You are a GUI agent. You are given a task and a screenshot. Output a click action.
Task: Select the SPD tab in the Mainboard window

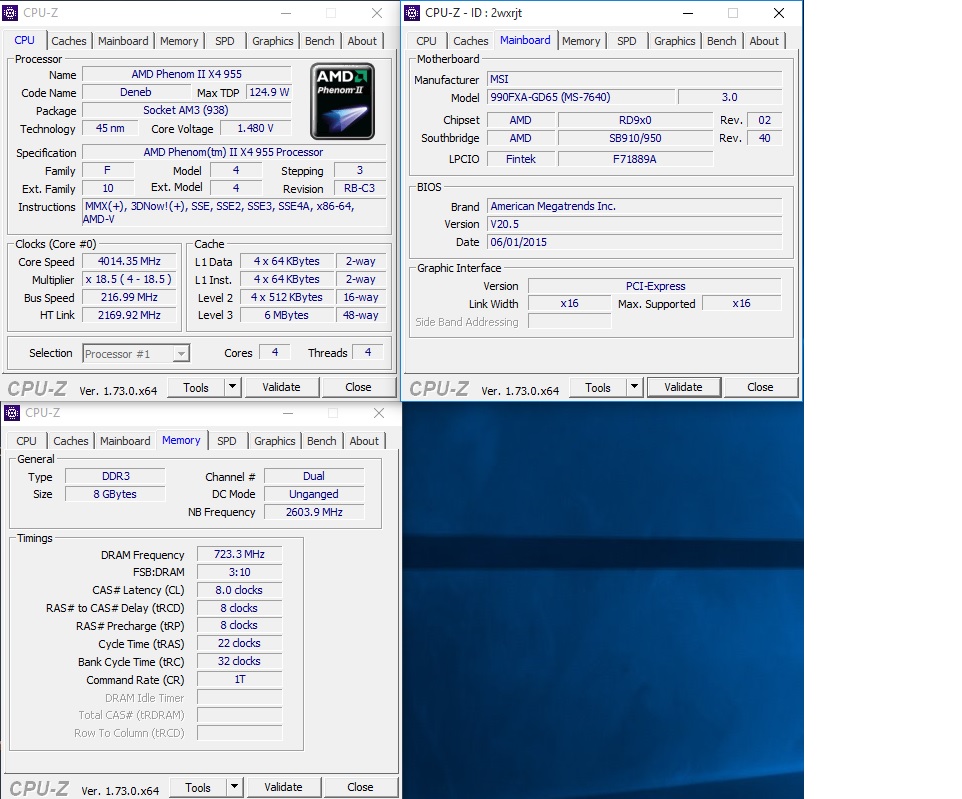pyautogui.click(x=626, y=41)
